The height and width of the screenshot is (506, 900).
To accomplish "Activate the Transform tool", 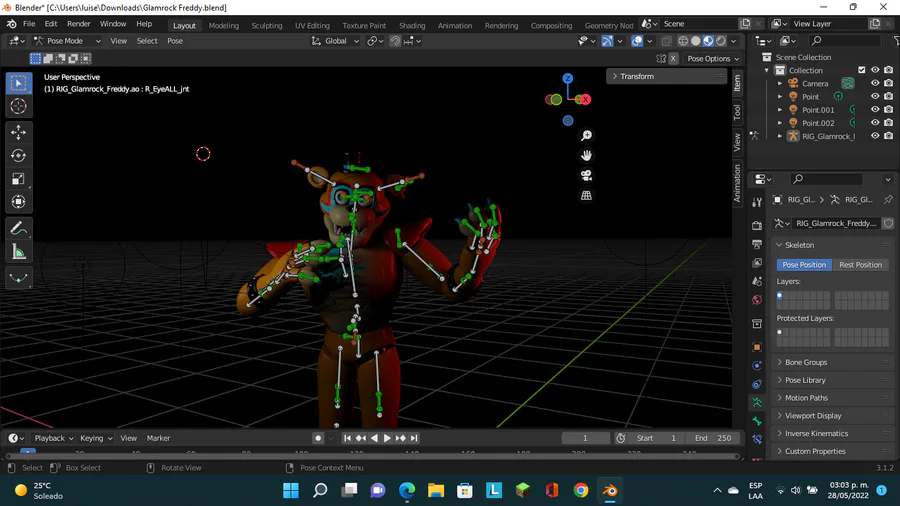I will pos(18,202).
